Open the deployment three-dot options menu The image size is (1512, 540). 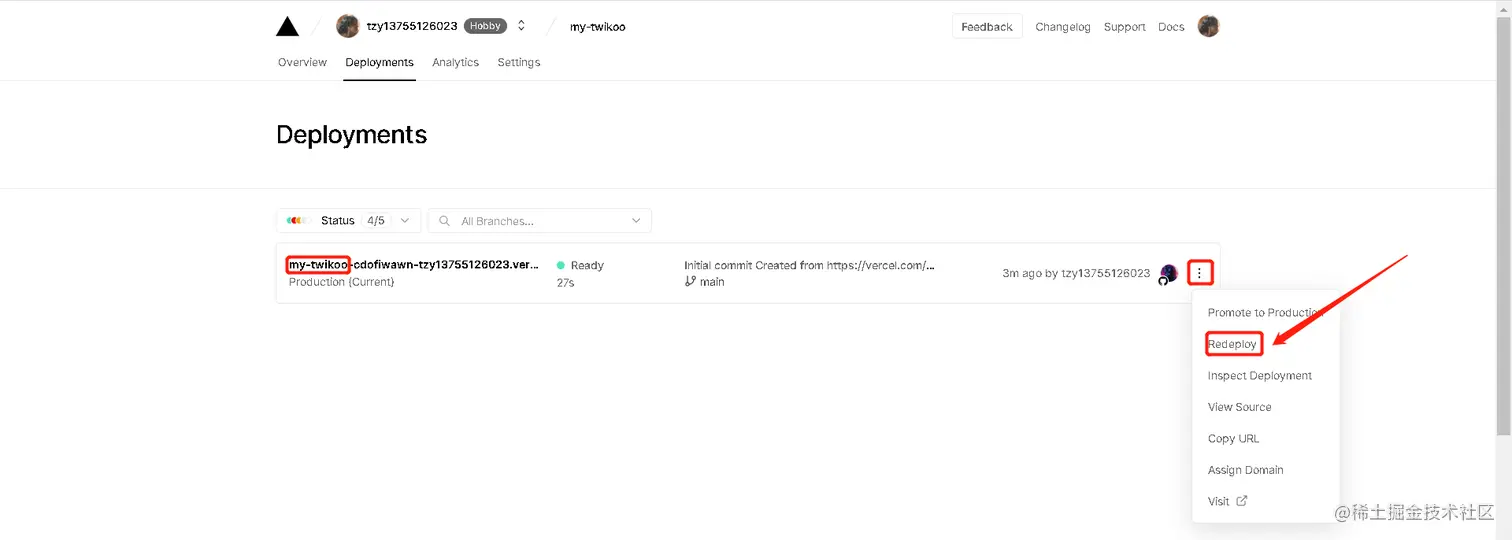1200,272
